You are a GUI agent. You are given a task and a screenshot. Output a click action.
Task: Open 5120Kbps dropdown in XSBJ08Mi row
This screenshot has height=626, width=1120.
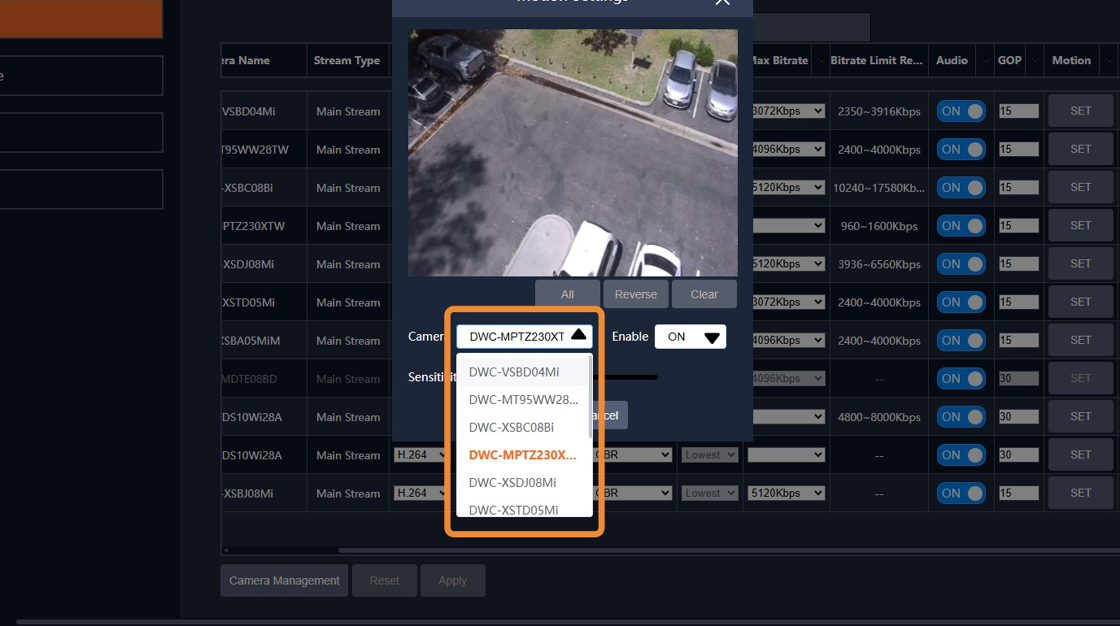click(786, 493)
